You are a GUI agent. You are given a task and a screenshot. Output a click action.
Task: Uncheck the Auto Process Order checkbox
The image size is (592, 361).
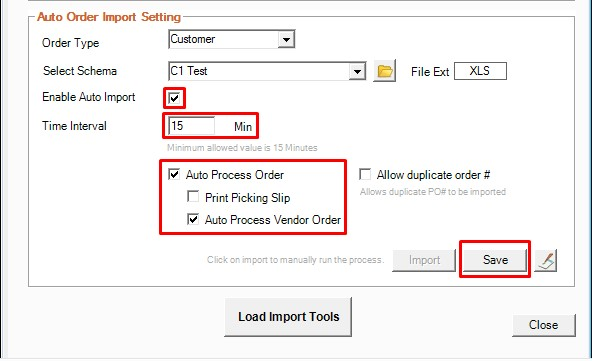coord(174,174)
